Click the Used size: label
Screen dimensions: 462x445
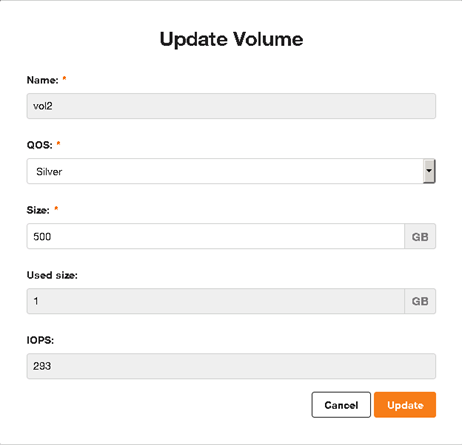coord(52,275)
